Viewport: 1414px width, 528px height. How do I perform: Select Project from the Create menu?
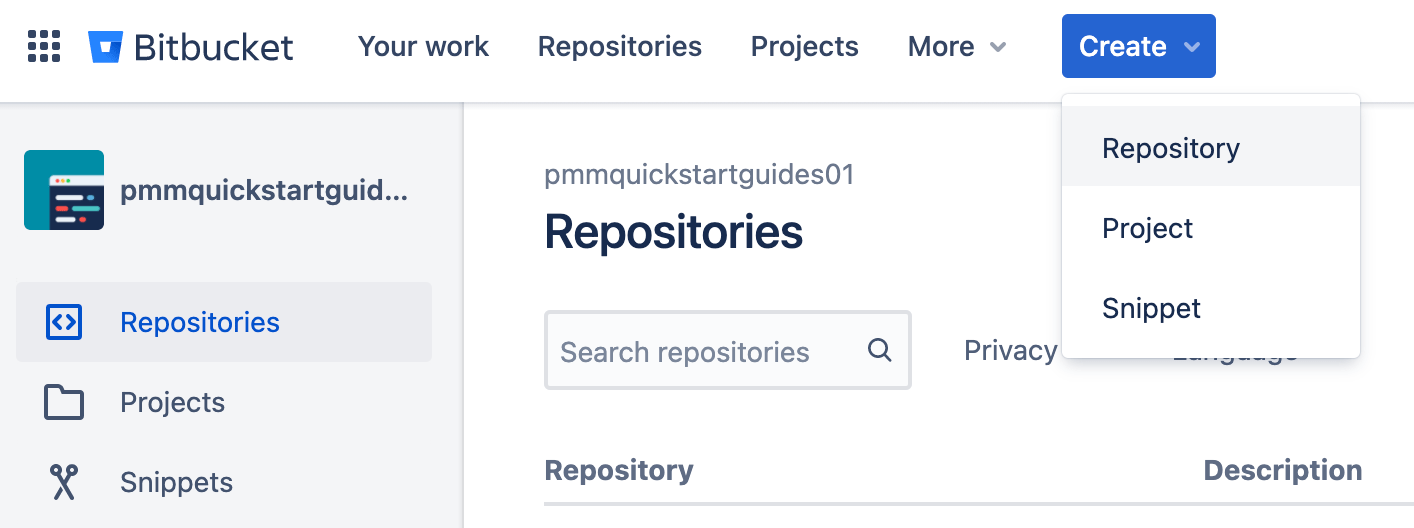pos(1147,228)
